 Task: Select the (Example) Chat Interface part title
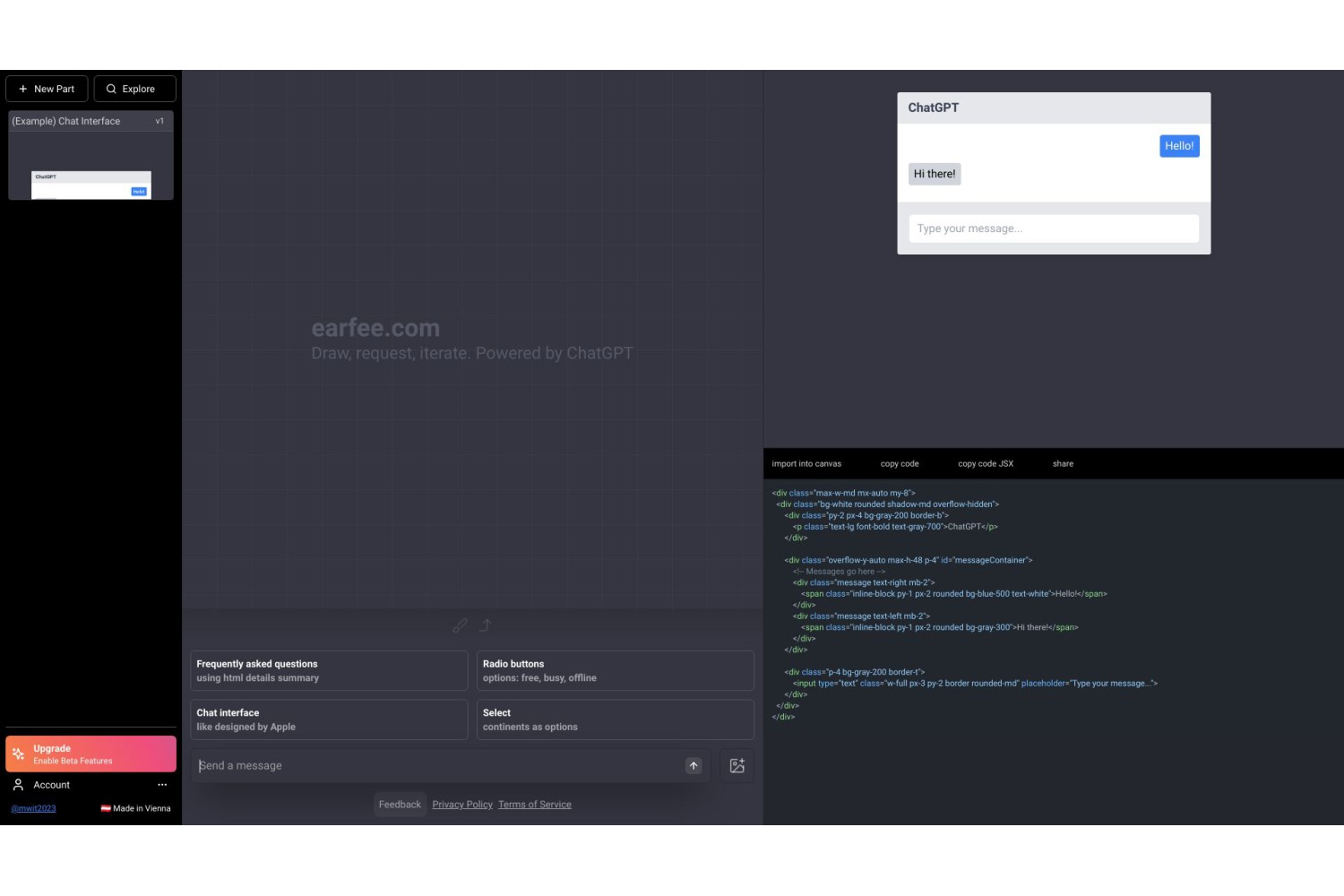coord(66,121)
